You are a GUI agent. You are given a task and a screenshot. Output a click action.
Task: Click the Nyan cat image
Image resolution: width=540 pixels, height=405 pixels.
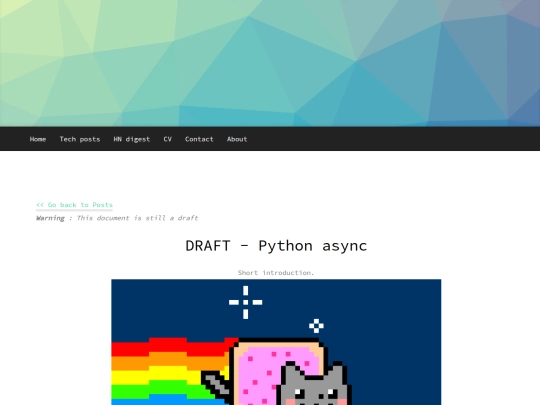point(276,342)
